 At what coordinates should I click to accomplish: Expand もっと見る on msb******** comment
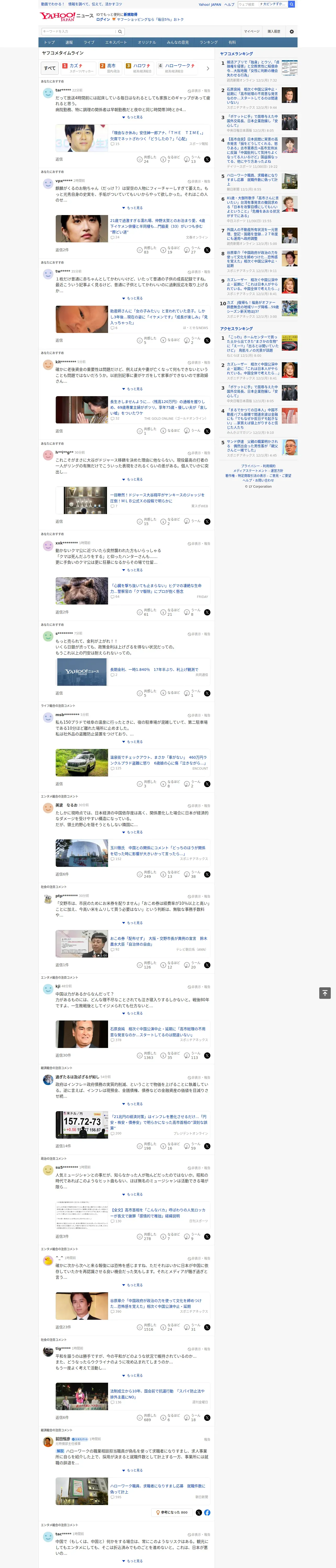[x=133, y=742]
